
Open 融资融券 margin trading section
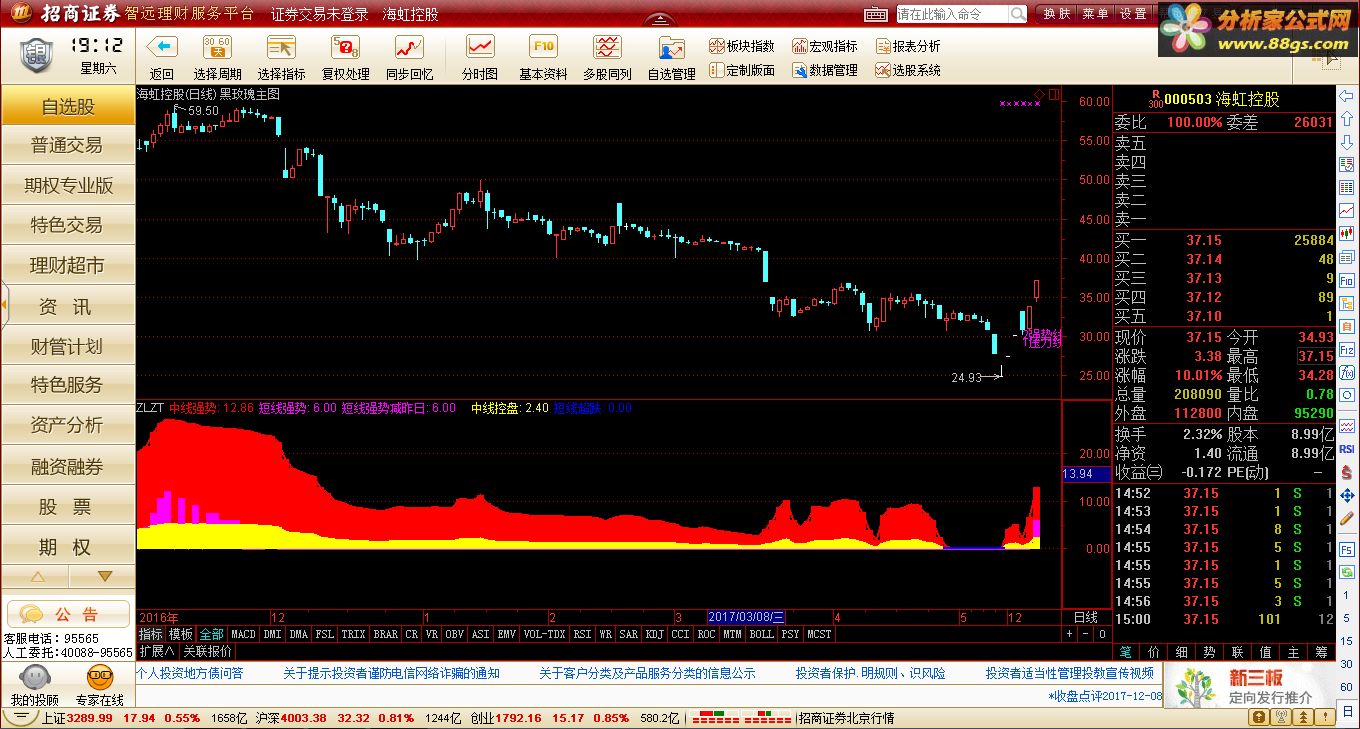click(67, 466)
